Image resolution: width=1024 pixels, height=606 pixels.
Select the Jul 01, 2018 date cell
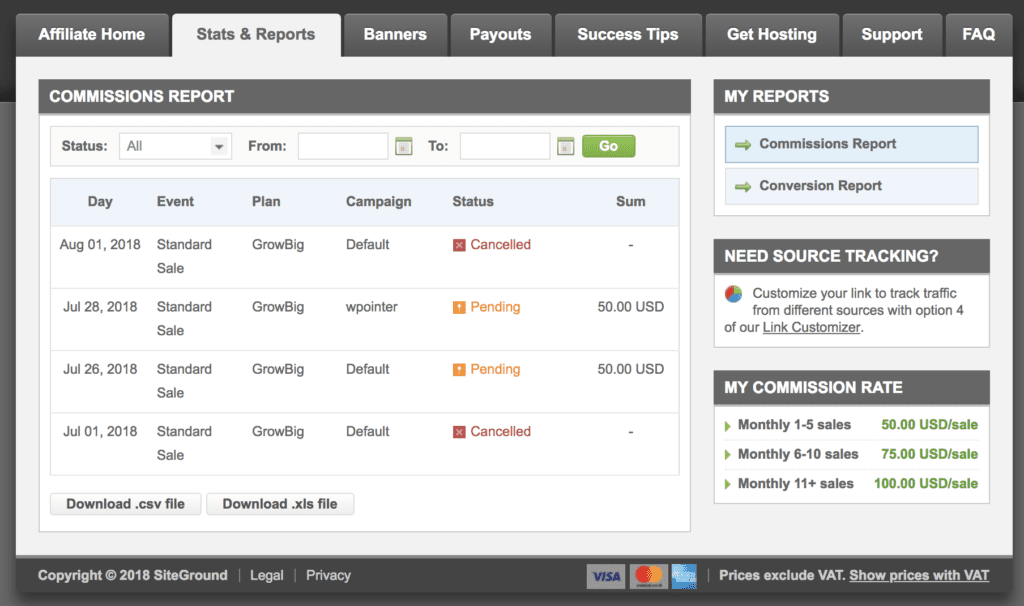[100, 432]
